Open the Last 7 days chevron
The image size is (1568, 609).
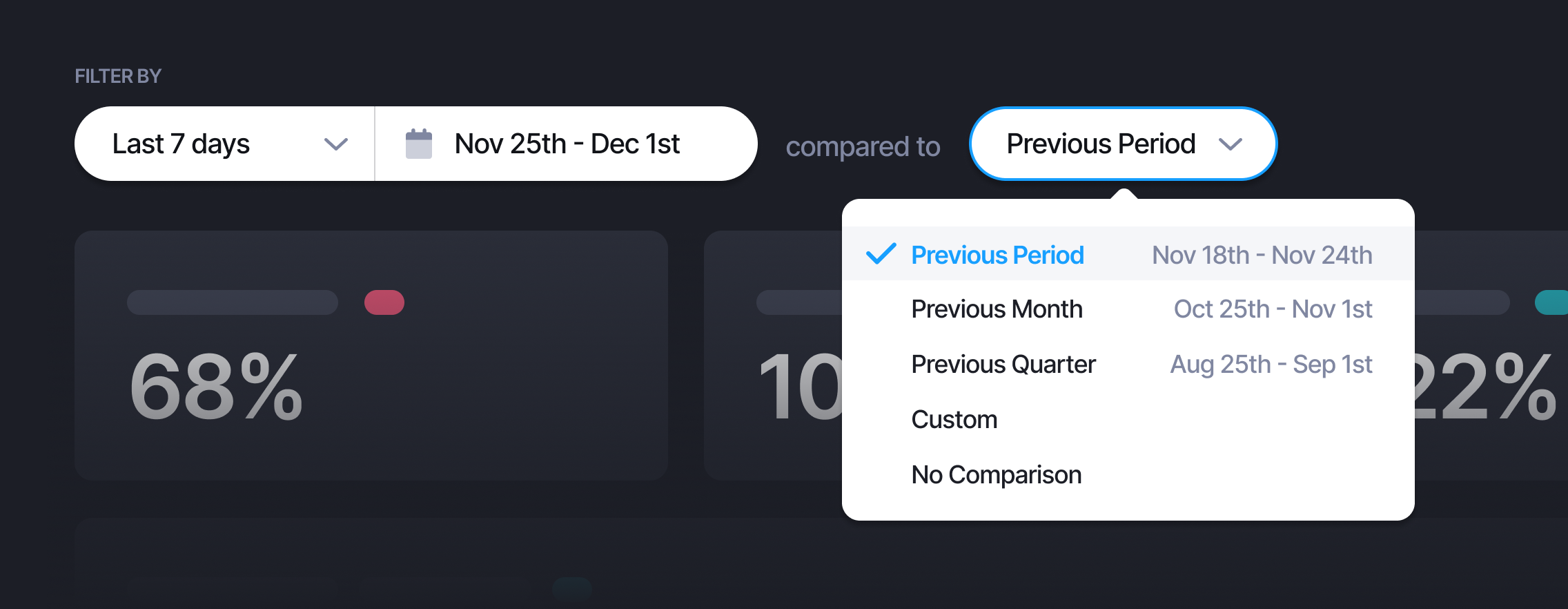[x=335, y=144]
